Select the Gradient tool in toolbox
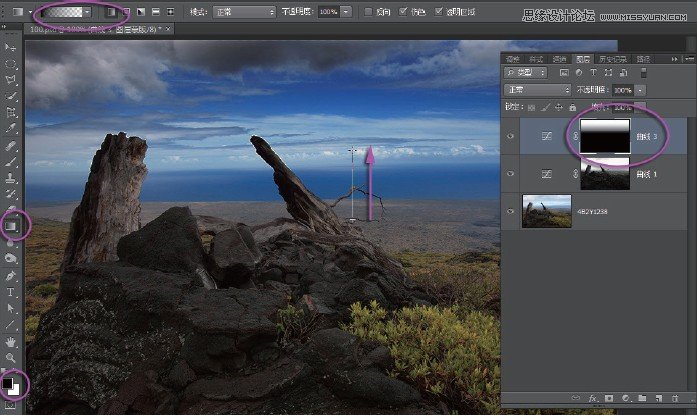This screenshot has height=415, width=697. (x=10, y=226)
